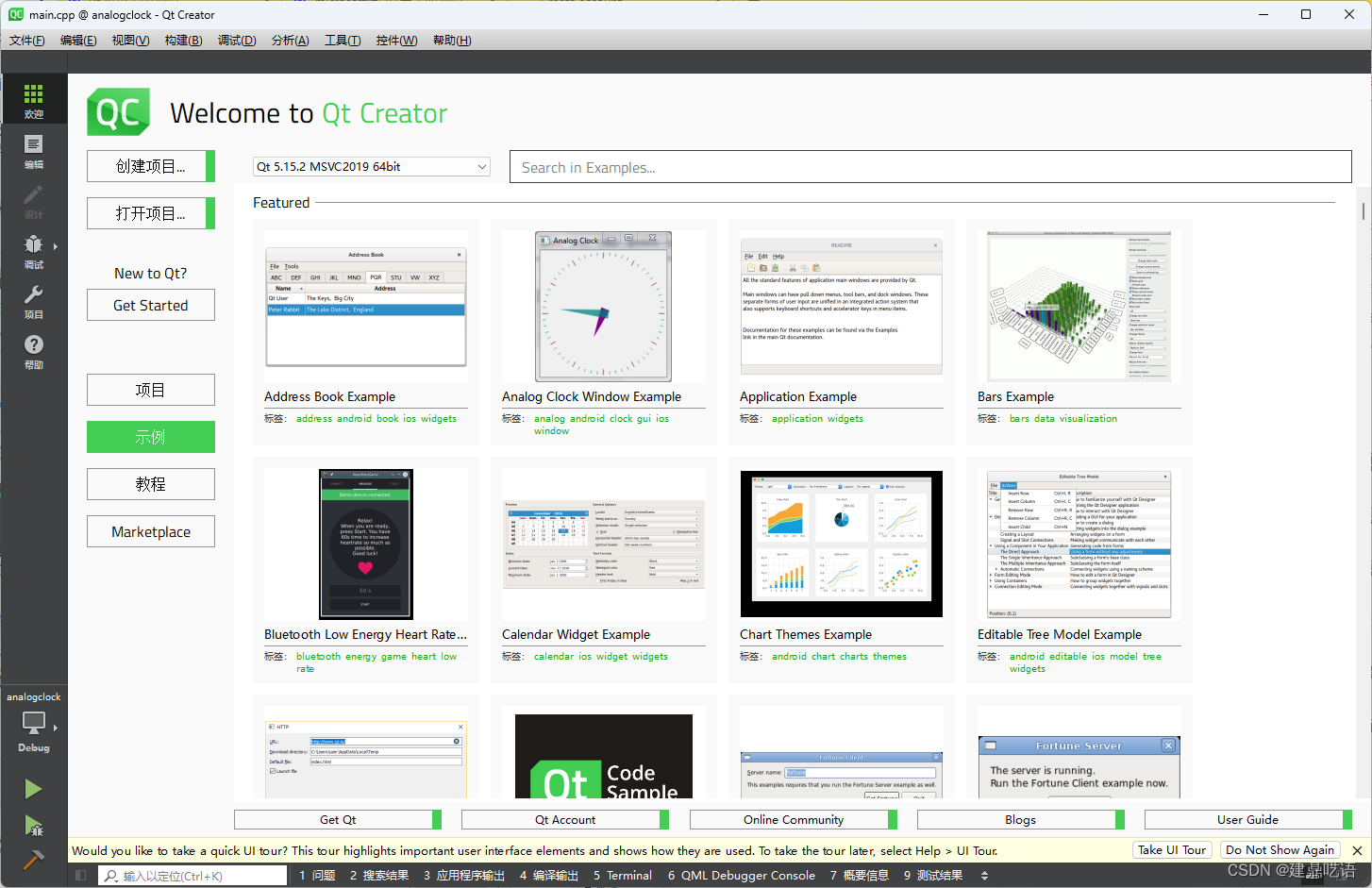Select 教程 tutorials tab
This screenshot has height=888, width=1372.
tap(151, 484)
